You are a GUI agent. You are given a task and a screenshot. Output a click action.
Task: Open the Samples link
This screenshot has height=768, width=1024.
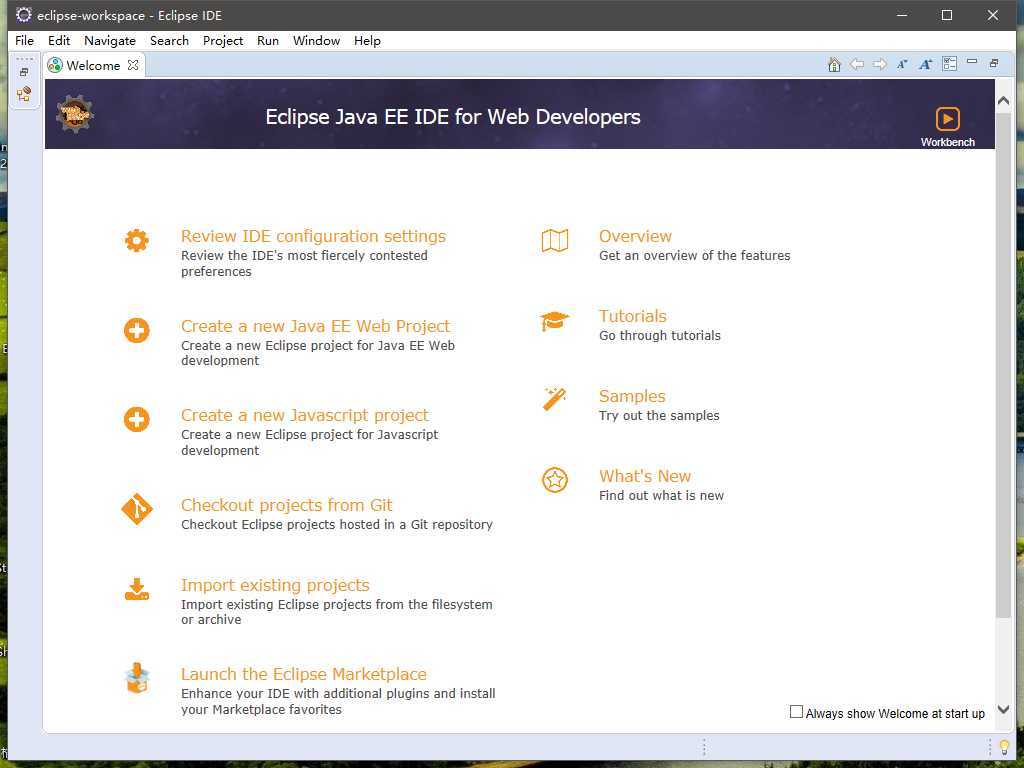pyautogui.click(x=632, y=396)
